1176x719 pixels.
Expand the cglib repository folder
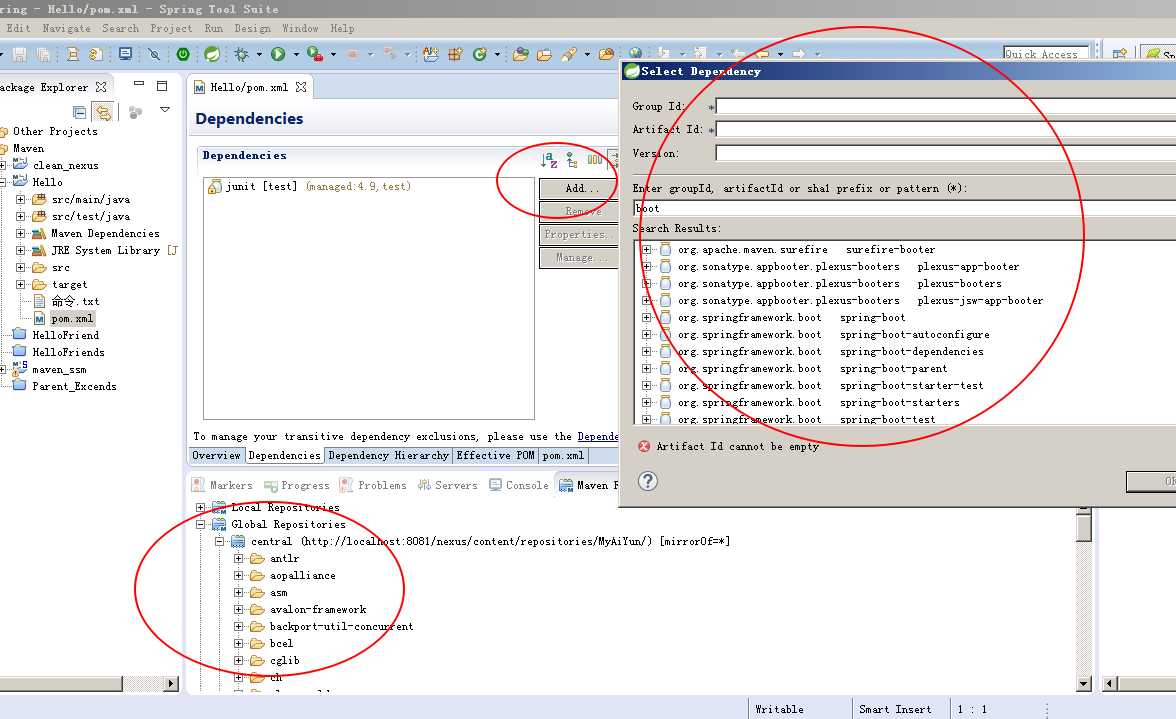tap(238, 661)
